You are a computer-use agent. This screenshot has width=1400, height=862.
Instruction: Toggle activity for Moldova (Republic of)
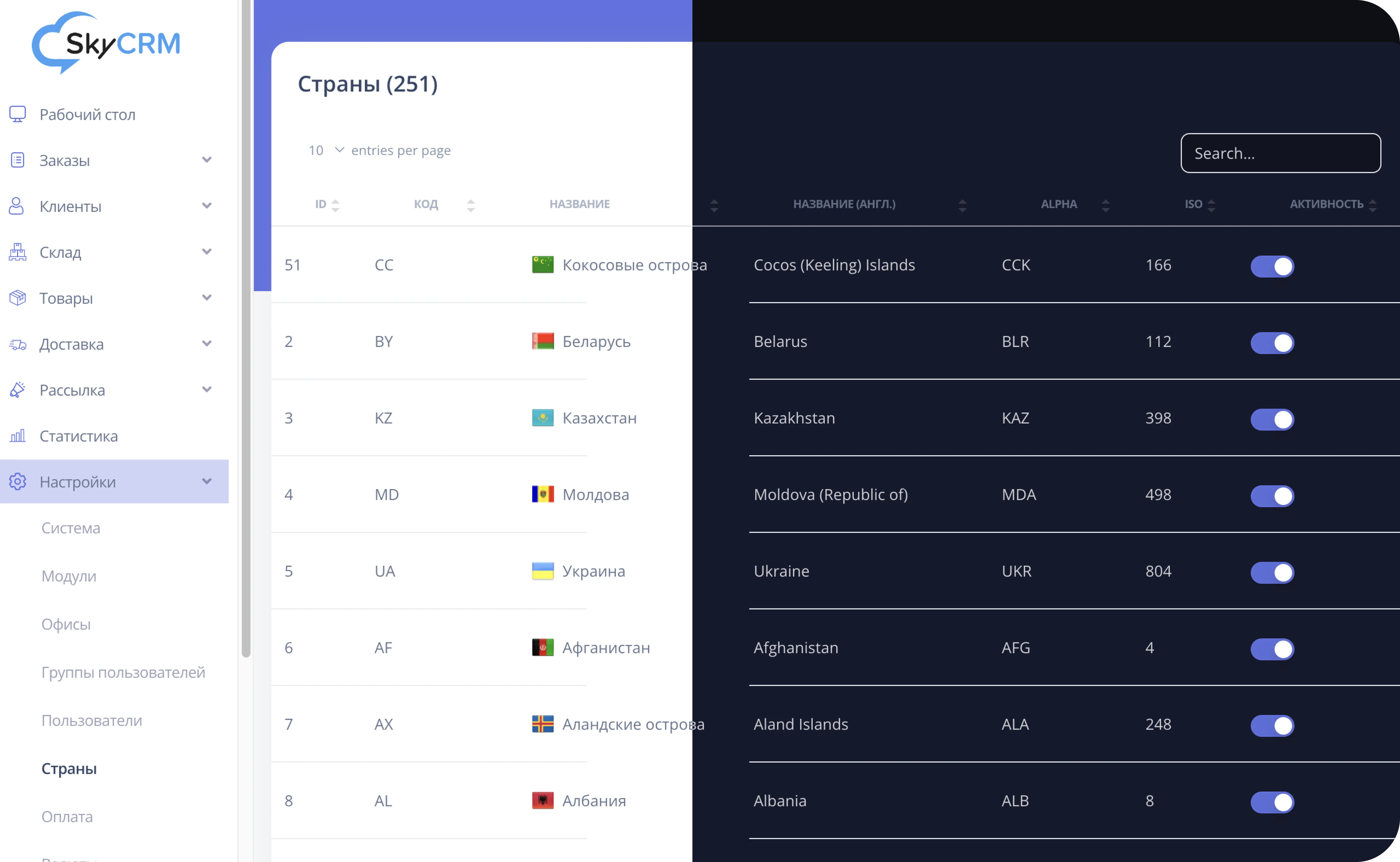(x=1272, y=496)
